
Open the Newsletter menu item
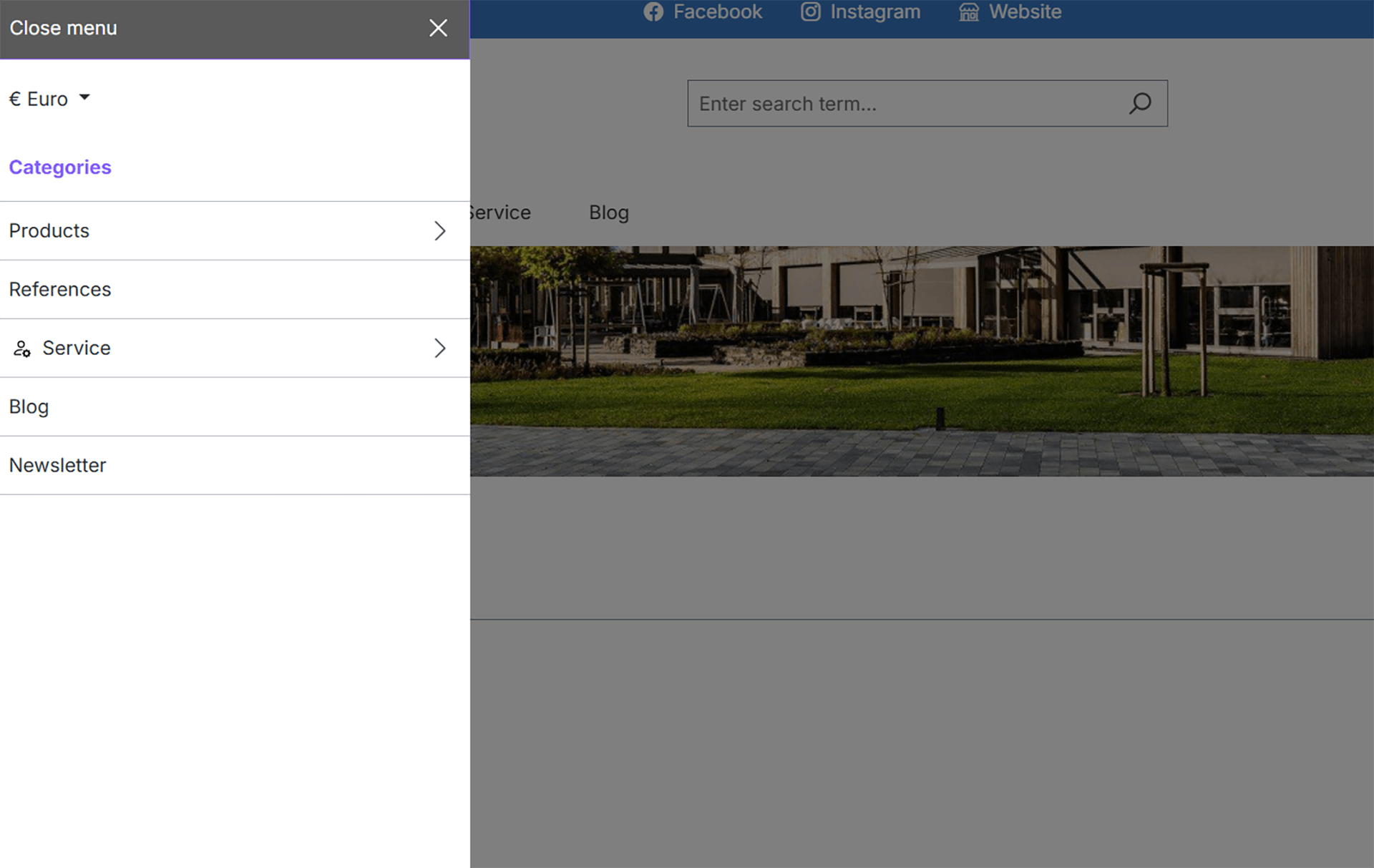[235, 465]
